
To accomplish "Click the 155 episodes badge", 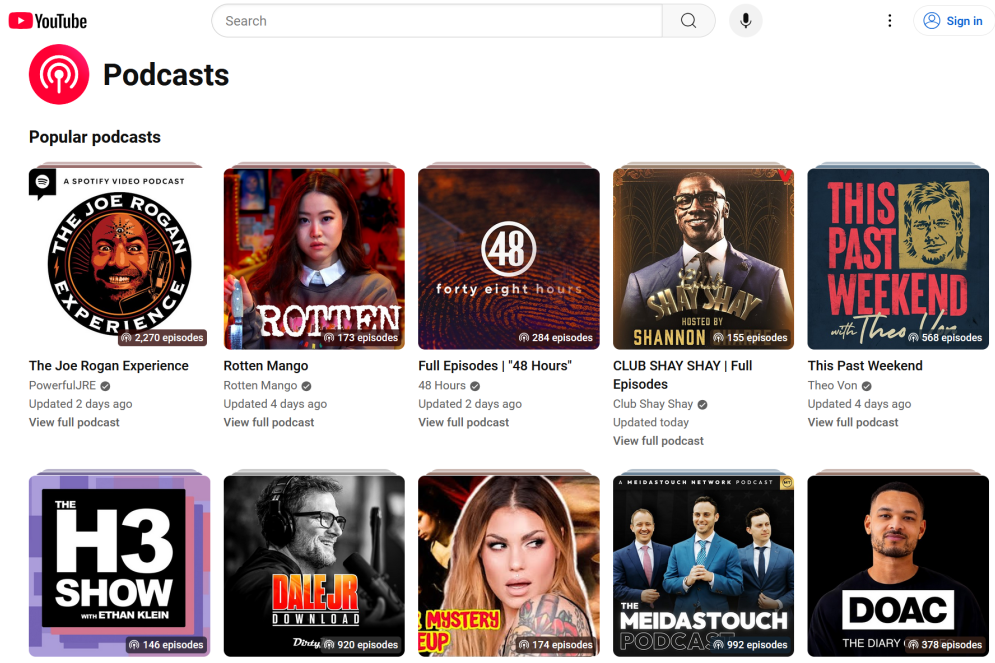I will [x=751, y=338].
